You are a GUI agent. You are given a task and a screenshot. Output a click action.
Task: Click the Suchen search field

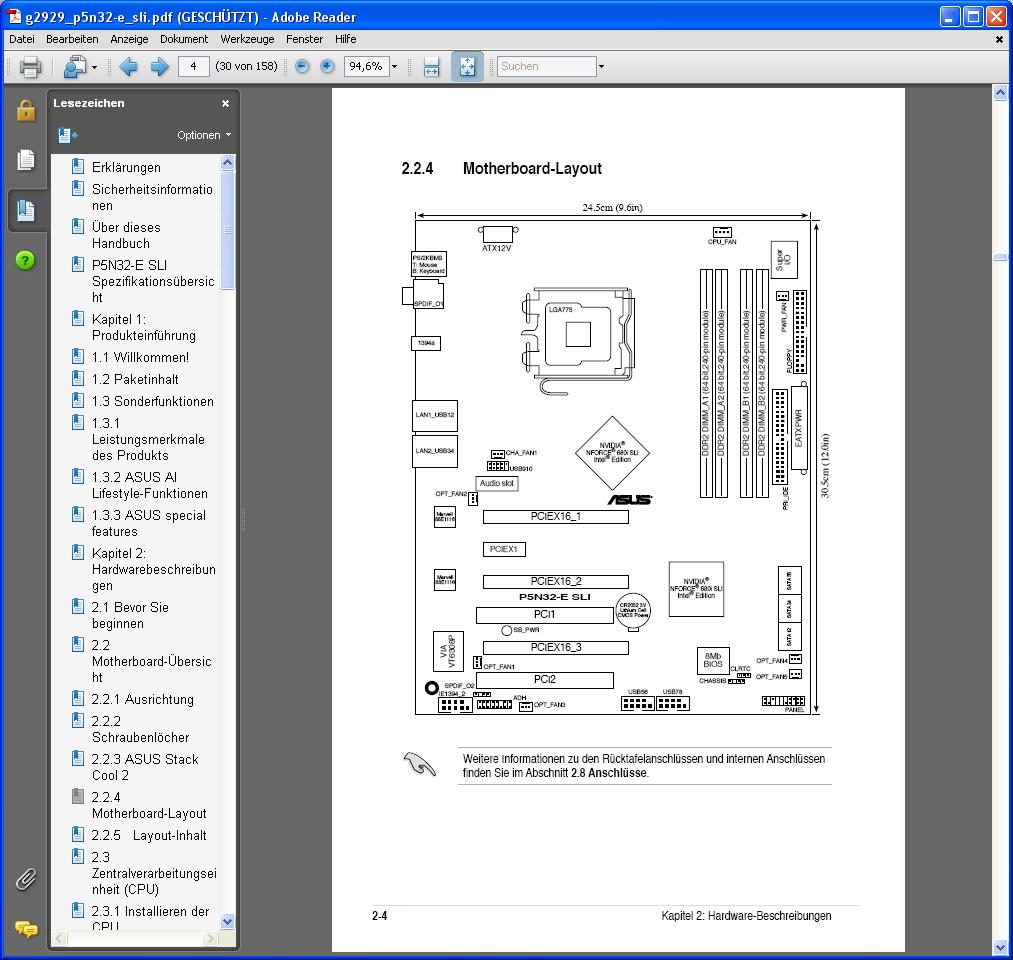[x=547, y=67]
